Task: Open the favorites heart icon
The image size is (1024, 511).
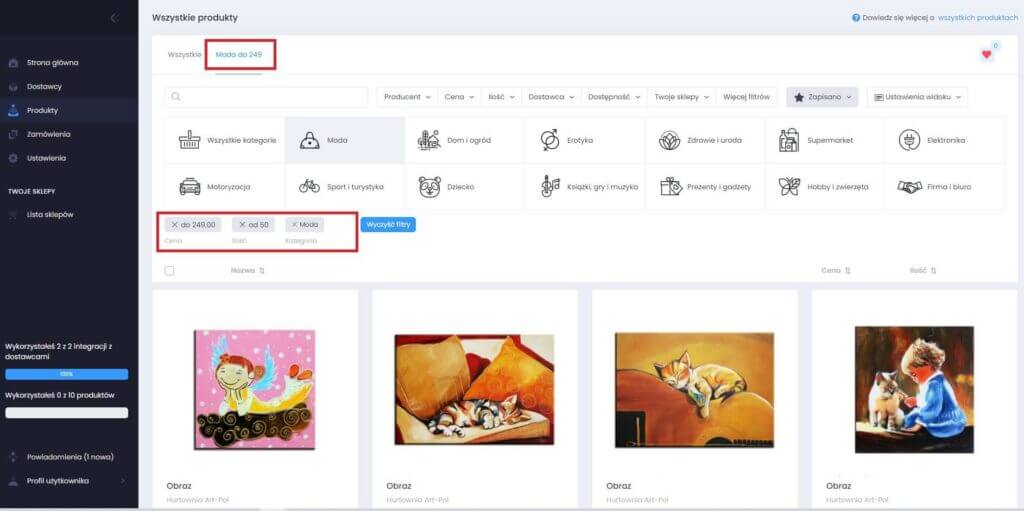Action: (x=986, y=55)
